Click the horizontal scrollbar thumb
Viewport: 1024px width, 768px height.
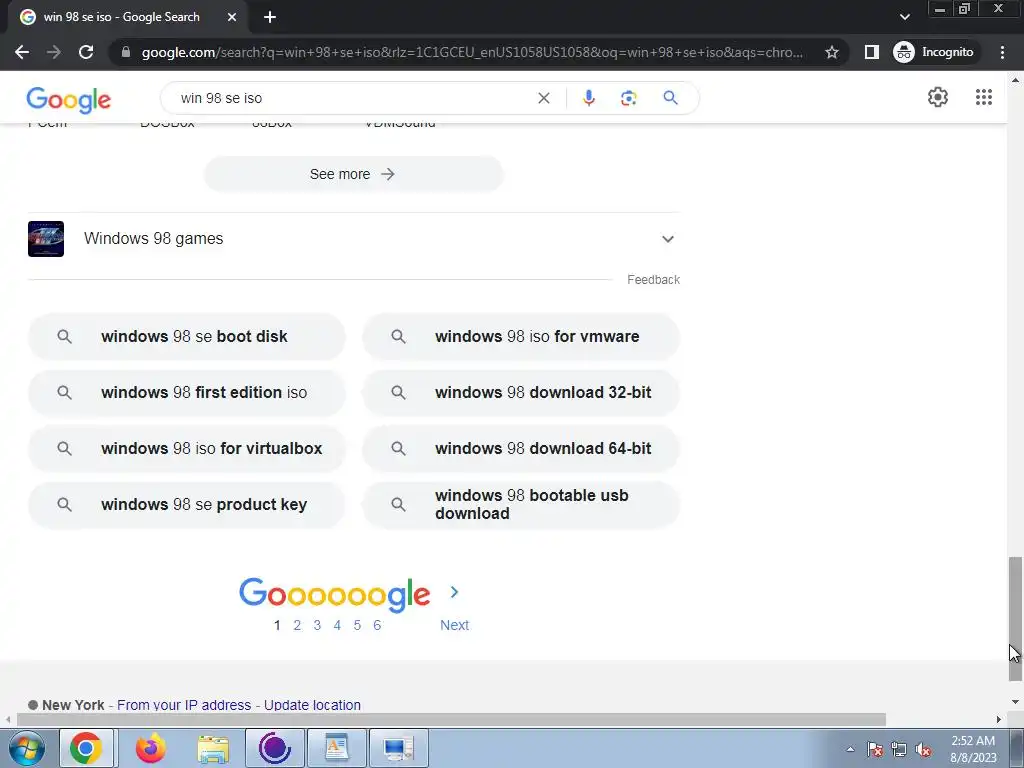coord(451,720)
